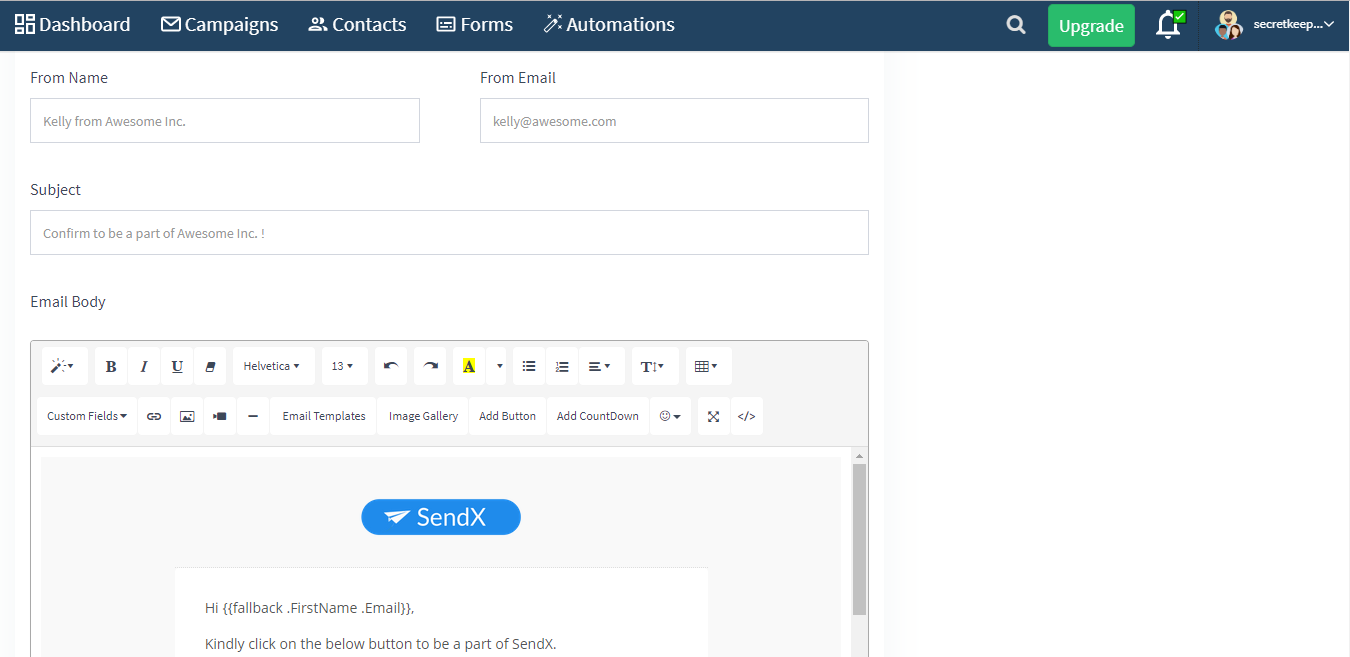Undo the last edit
The height and width of the screenshot is (657, 1350).
pos(391,366)
